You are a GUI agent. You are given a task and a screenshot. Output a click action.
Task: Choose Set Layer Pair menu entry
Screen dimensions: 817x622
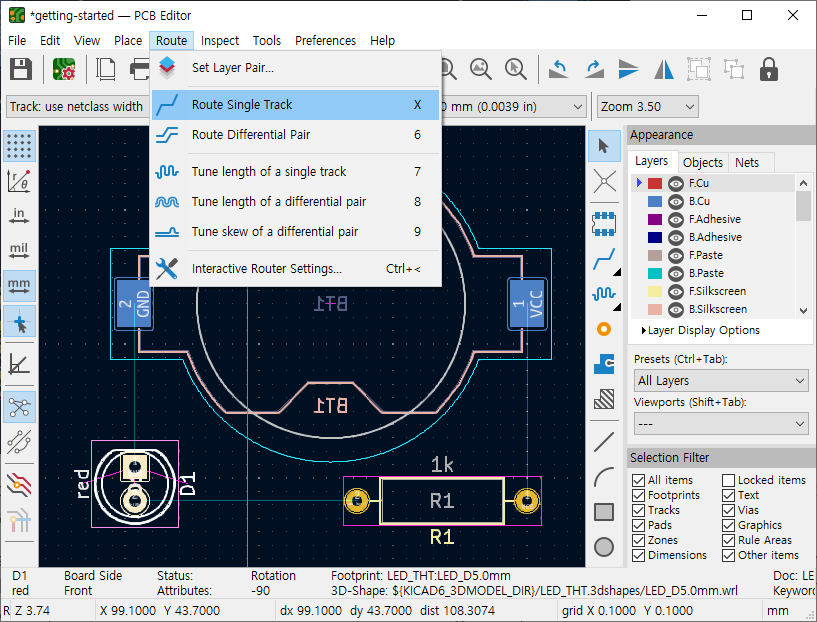(x=295, y=68)
